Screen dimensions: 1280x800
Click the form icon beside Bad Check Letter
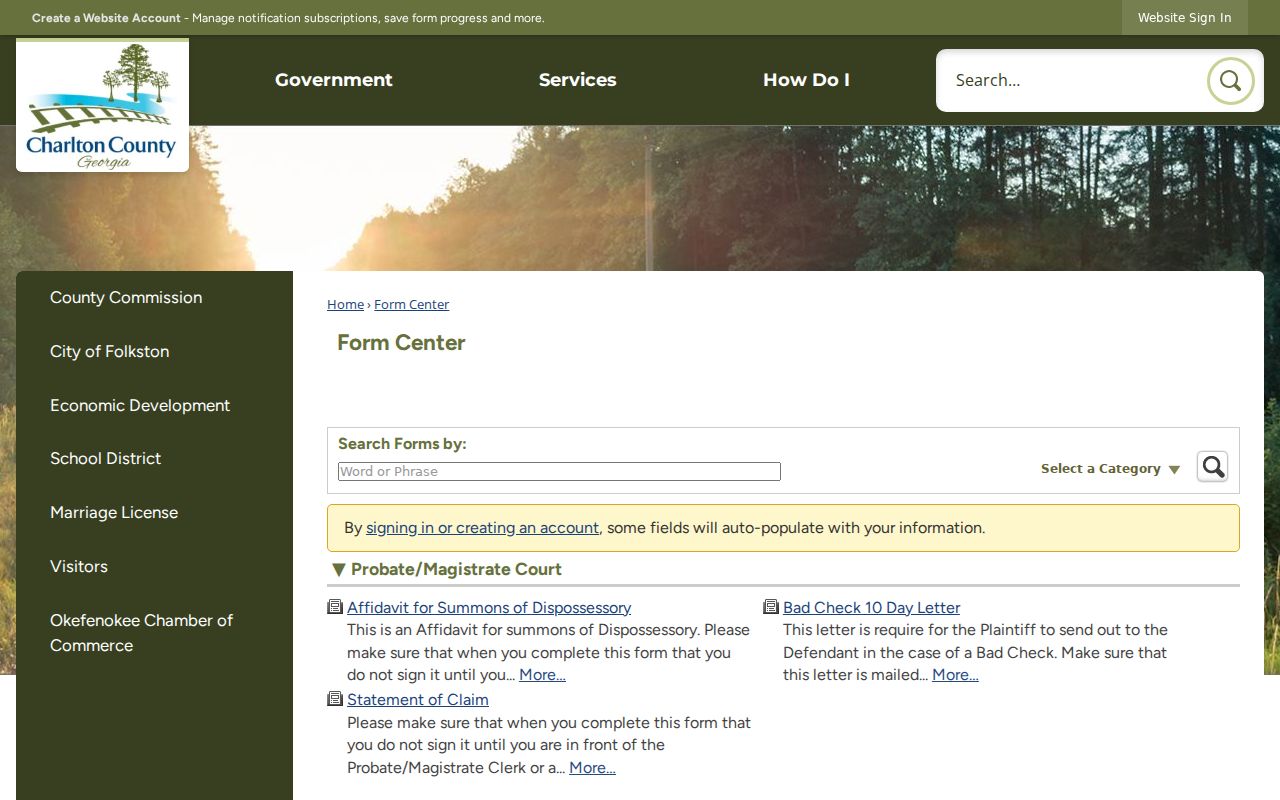(771, 607)
